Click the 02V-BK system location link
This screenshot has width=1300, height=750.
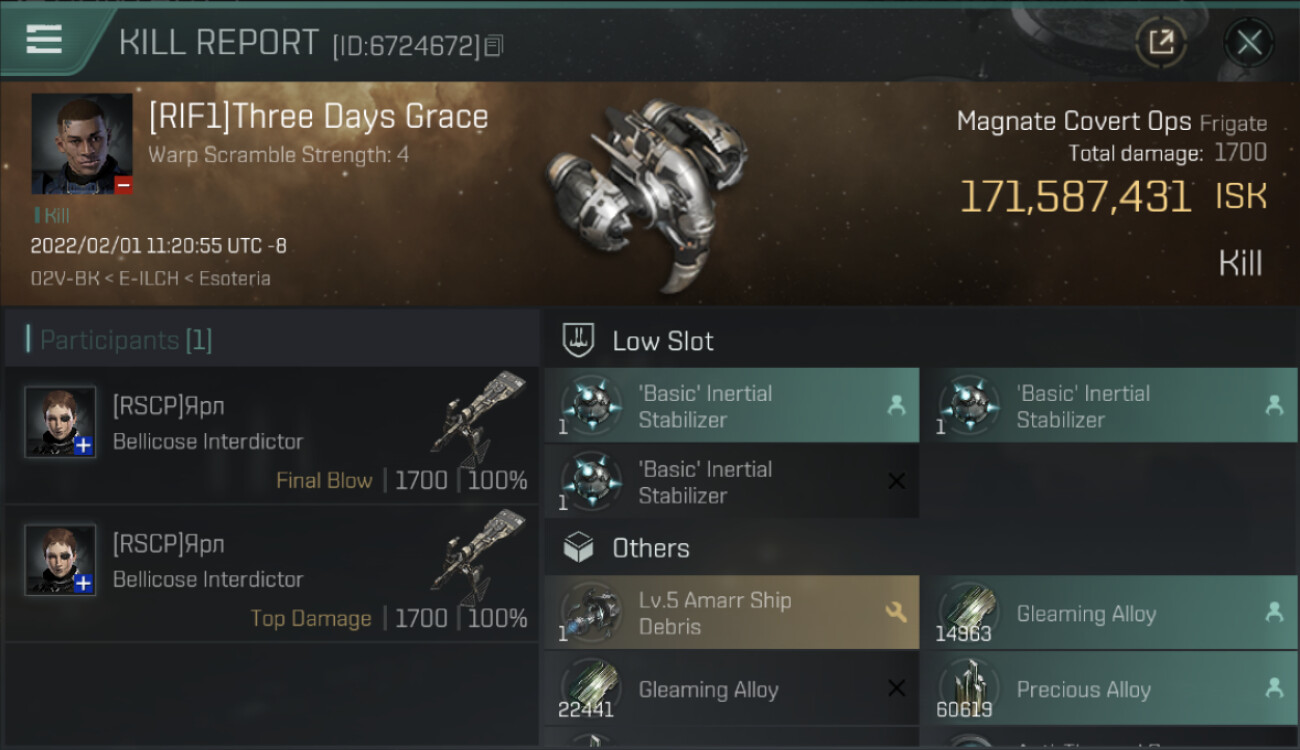point(65,278)
